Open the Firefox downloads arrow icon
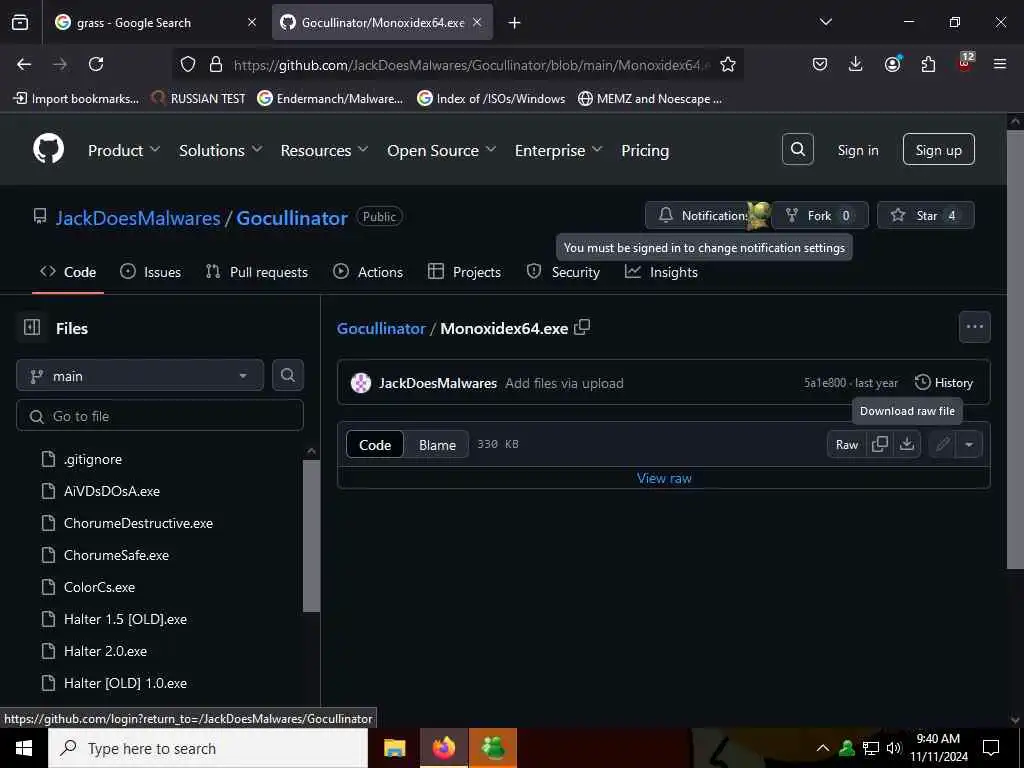Image resolution: width=1024 pixels, height=768 pixels. (856, 64)
